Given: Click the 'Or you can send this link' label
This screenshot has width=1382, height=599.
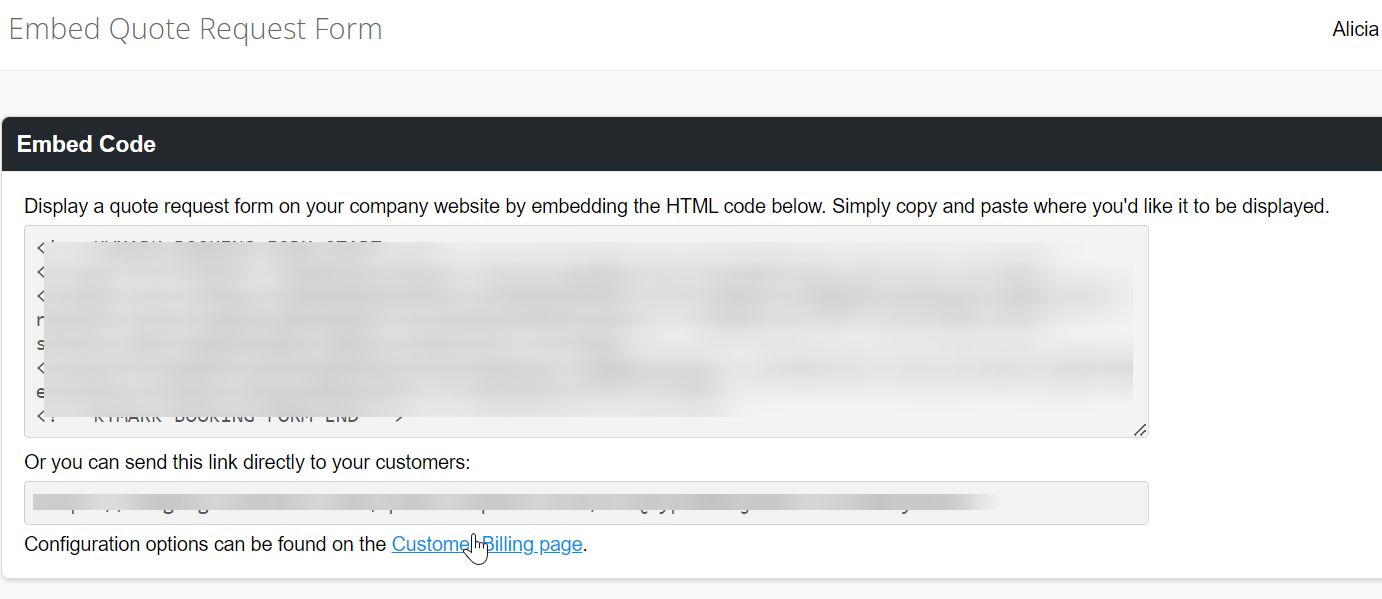Looking at the screenshot, I should point(247,463).
